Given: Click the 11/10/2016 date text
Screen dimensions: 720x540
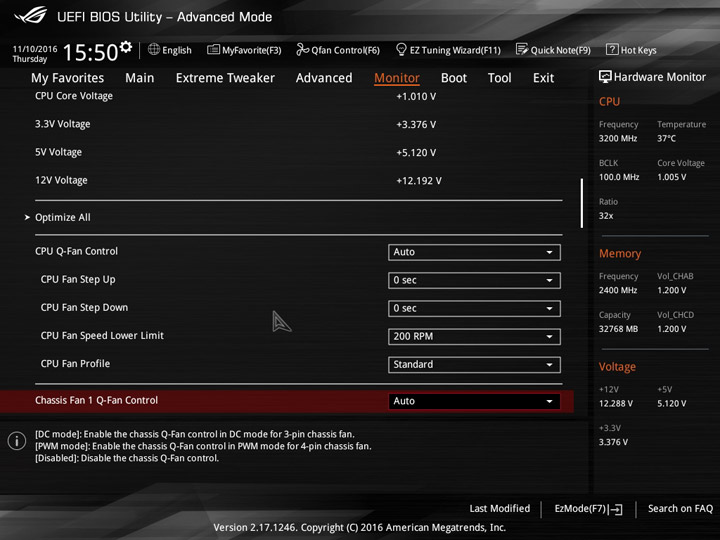Looking at the screenshot, I should (x=35, y=49).
